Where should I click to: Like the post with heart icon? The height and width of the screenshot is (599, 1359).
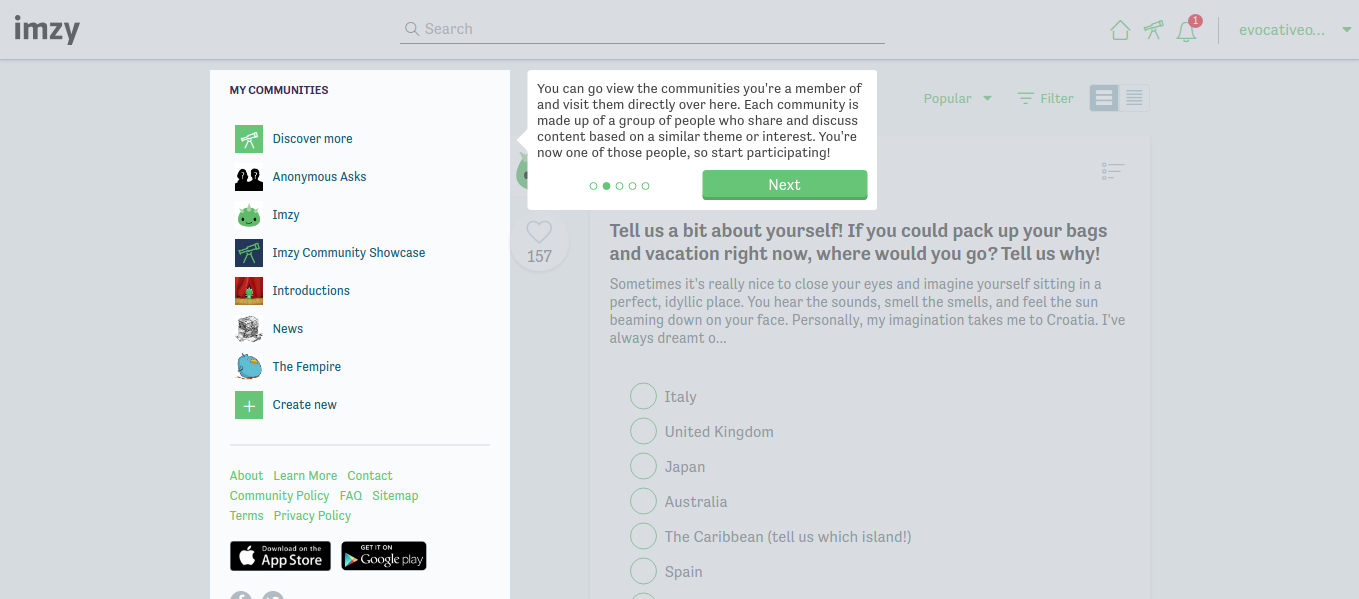click(x=539, y=232)
